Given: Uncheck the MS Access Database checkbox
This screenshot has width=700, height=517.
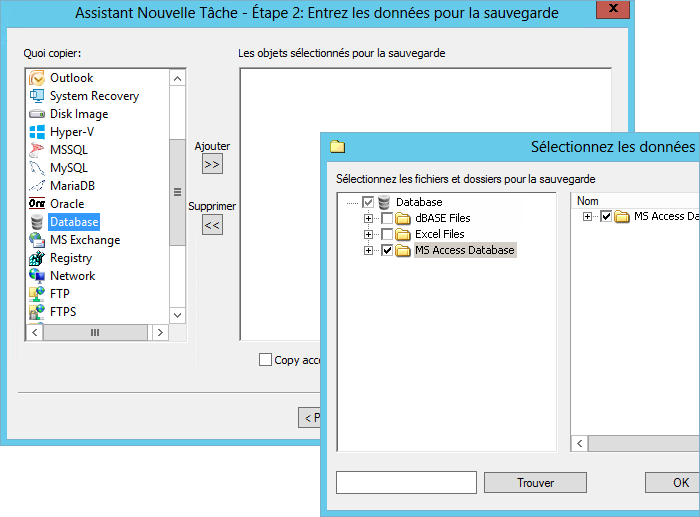Looking at the screenshot, I should click(387, 250).
